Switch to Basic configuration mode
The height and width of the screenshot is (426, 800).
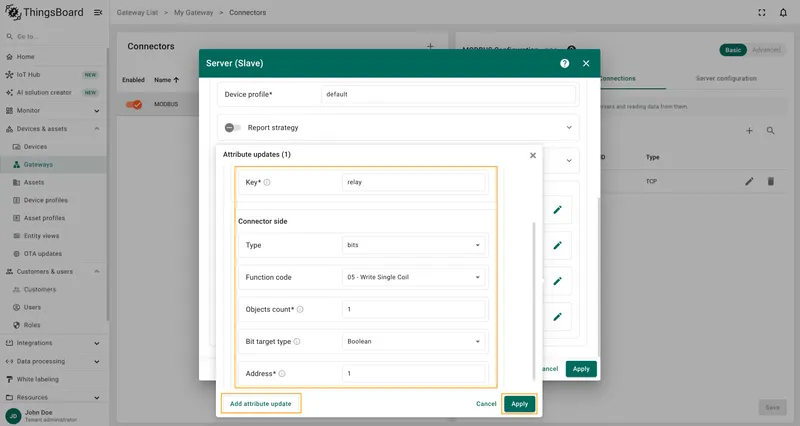click(733, 49)
